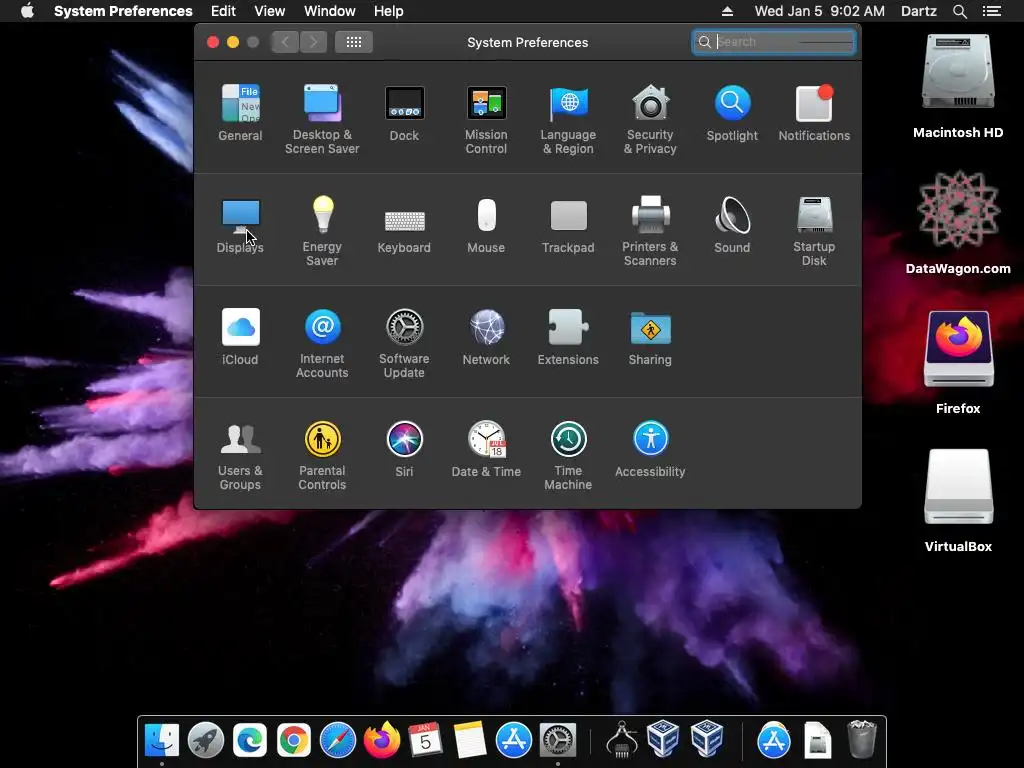
Task: Open Notes from the Dock
Action: (x=470, y=741)
